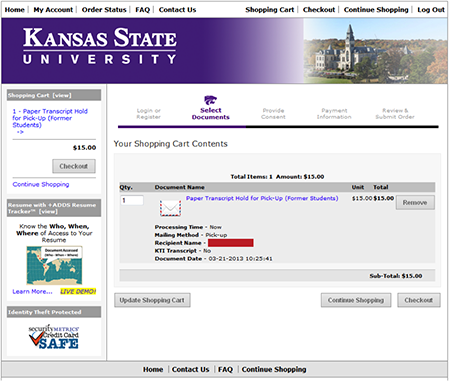
Task: Click 'Total Items: 1 Amount: $15.00' text
Action: tap(277, 177)
